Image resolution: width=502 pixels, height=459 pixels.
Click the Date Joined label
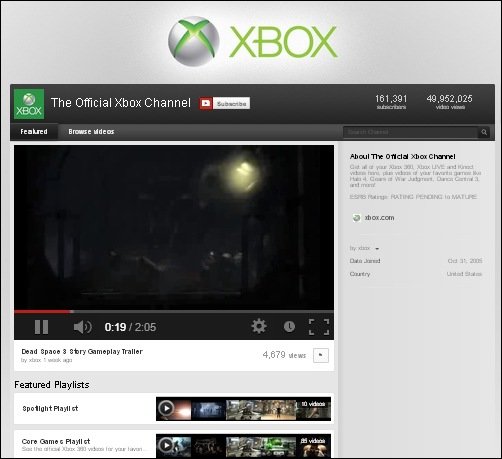tap(365, 261)
